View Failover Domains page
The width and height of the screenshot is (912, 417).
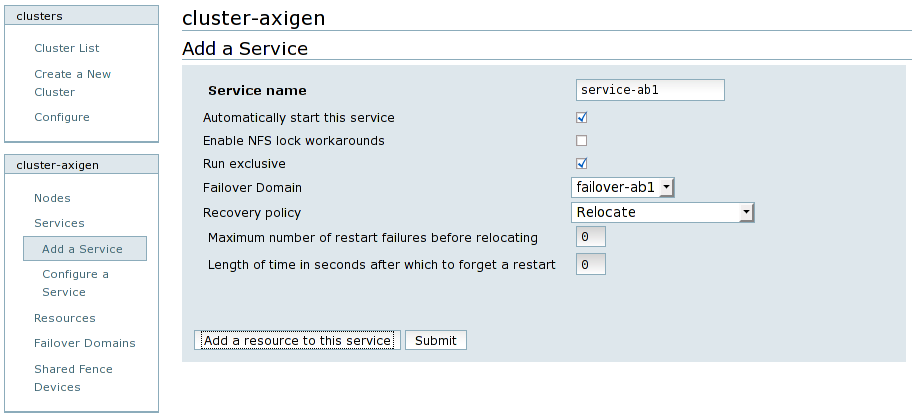[85, 343]
